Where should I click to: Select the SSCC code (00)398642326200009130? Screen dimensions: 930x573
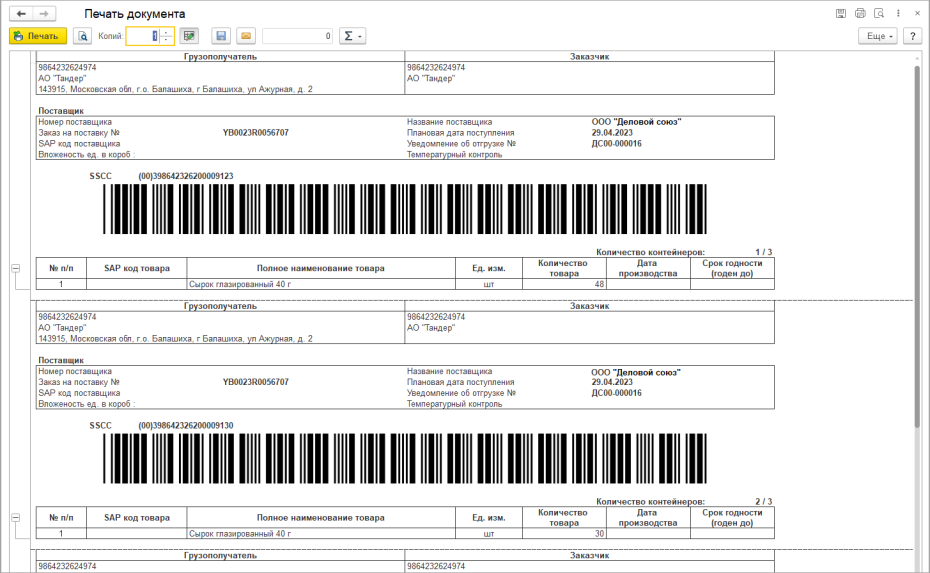186,426
